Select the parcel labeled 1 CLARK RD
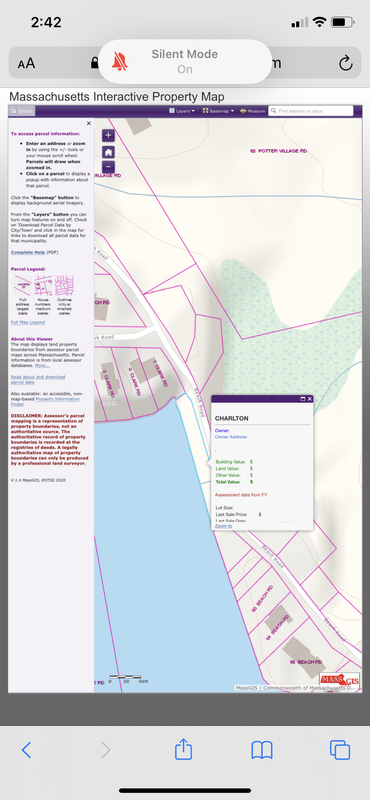The image size is (370, 800). pos(160,373)
